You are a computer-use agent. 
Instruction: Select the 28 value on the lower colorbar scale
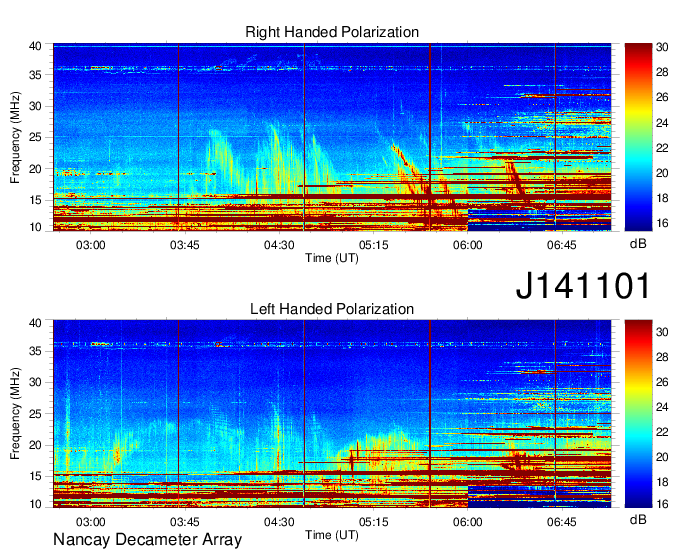pyautogui.click(x=662, y=357)
